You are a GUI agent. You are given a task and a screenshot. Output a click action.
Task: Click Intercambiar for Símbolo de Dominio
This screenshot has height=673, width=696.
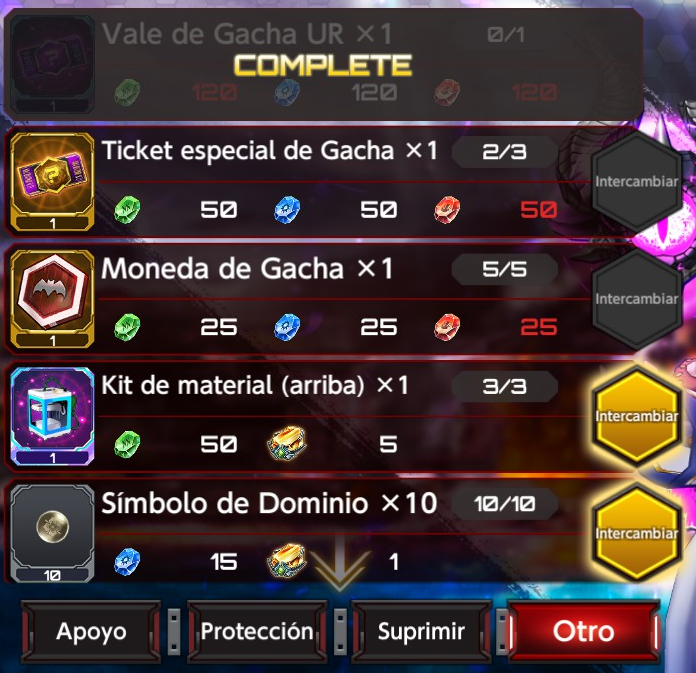tap(637, 533)
